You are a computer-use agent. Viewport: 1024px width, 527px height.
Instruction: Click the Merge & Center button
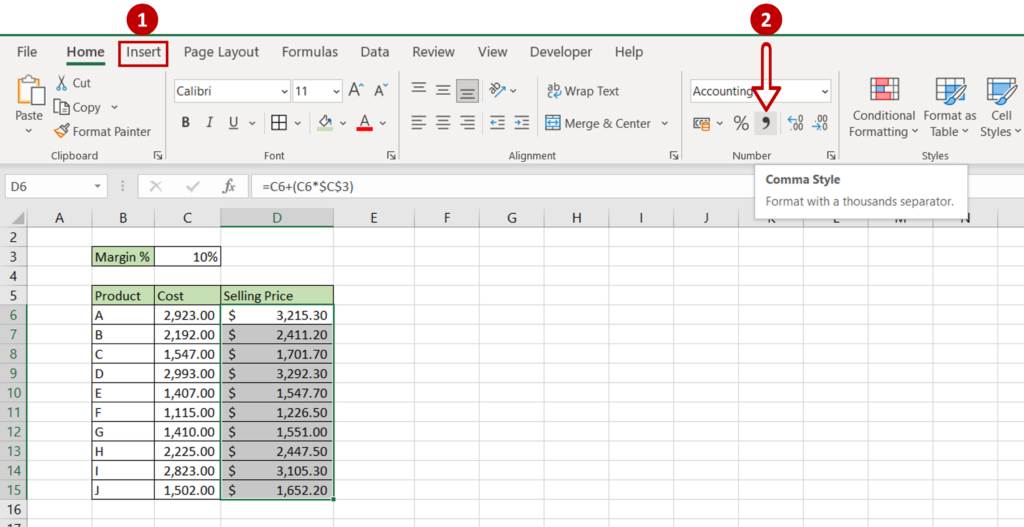(597, 124)
